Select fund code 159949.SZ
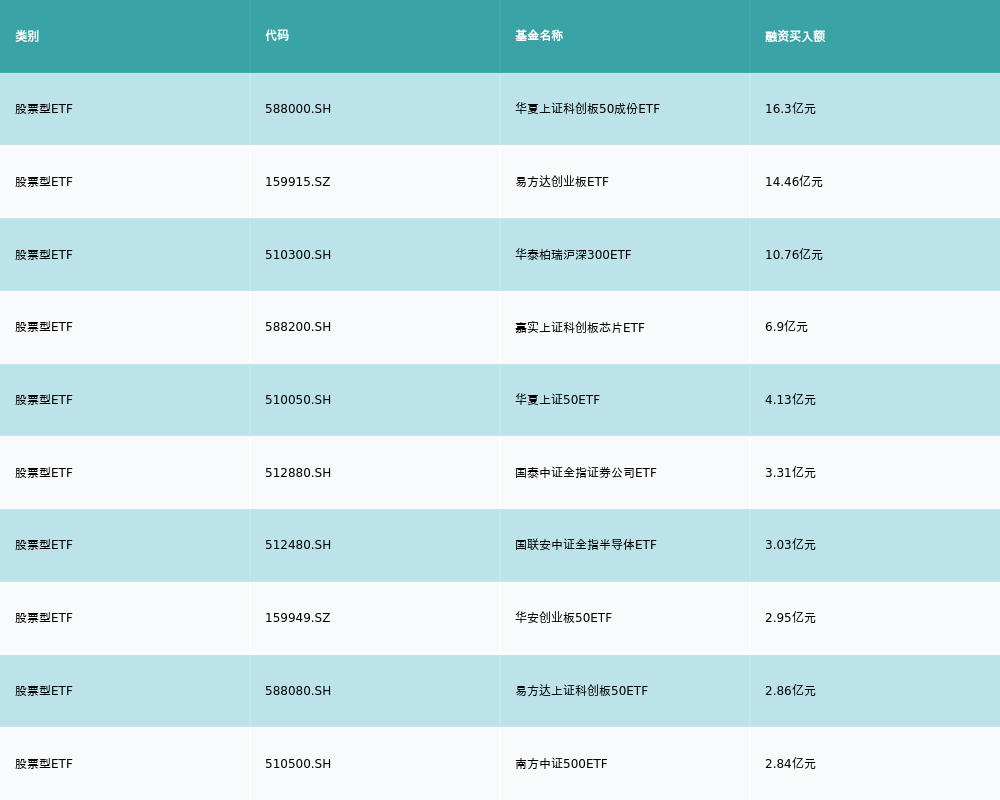 [297, 618]
